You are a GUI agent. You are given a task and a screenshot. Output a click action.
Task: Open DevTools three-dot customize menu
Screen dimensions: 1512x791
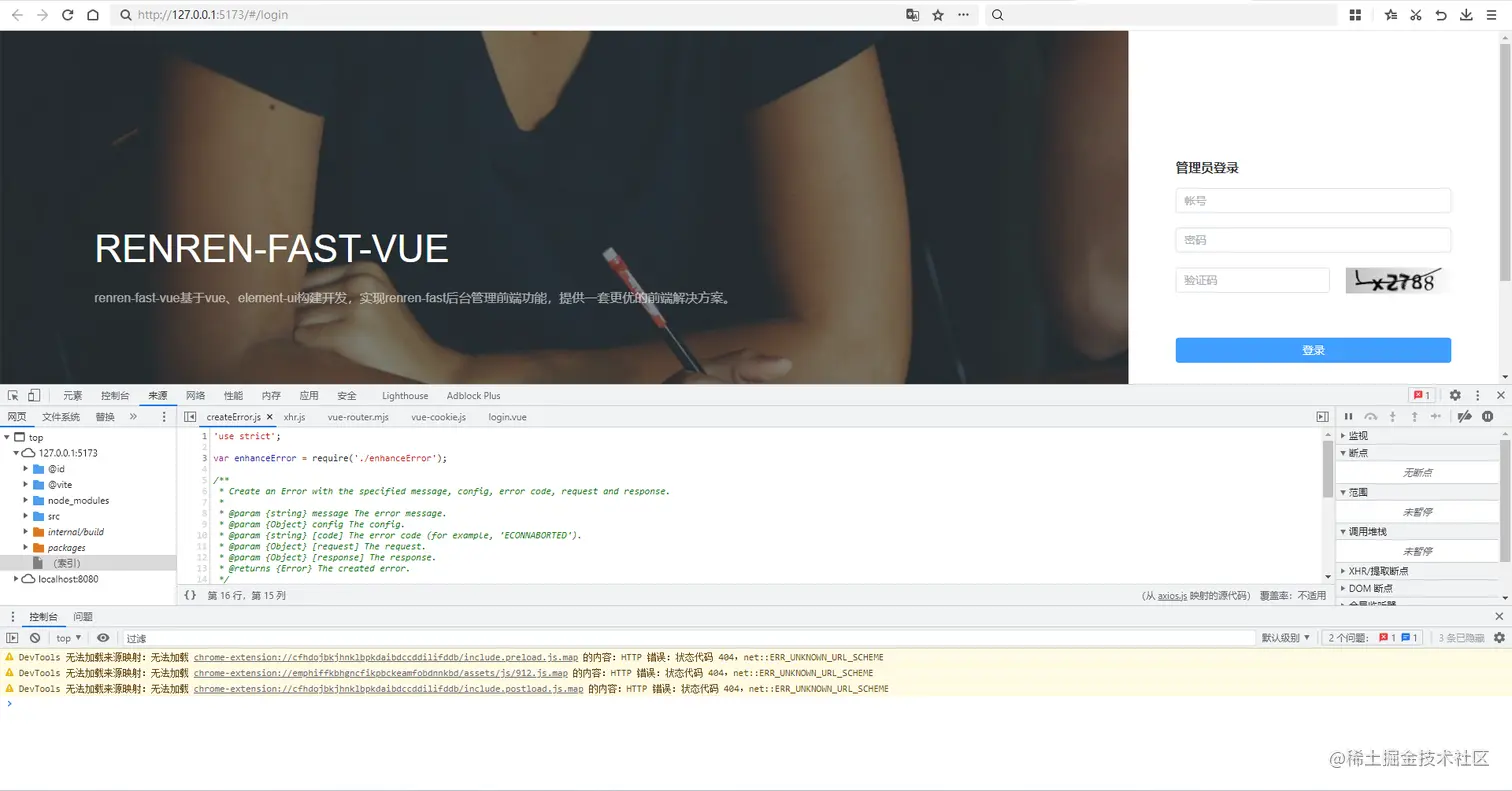click(x=1477, y=395)
